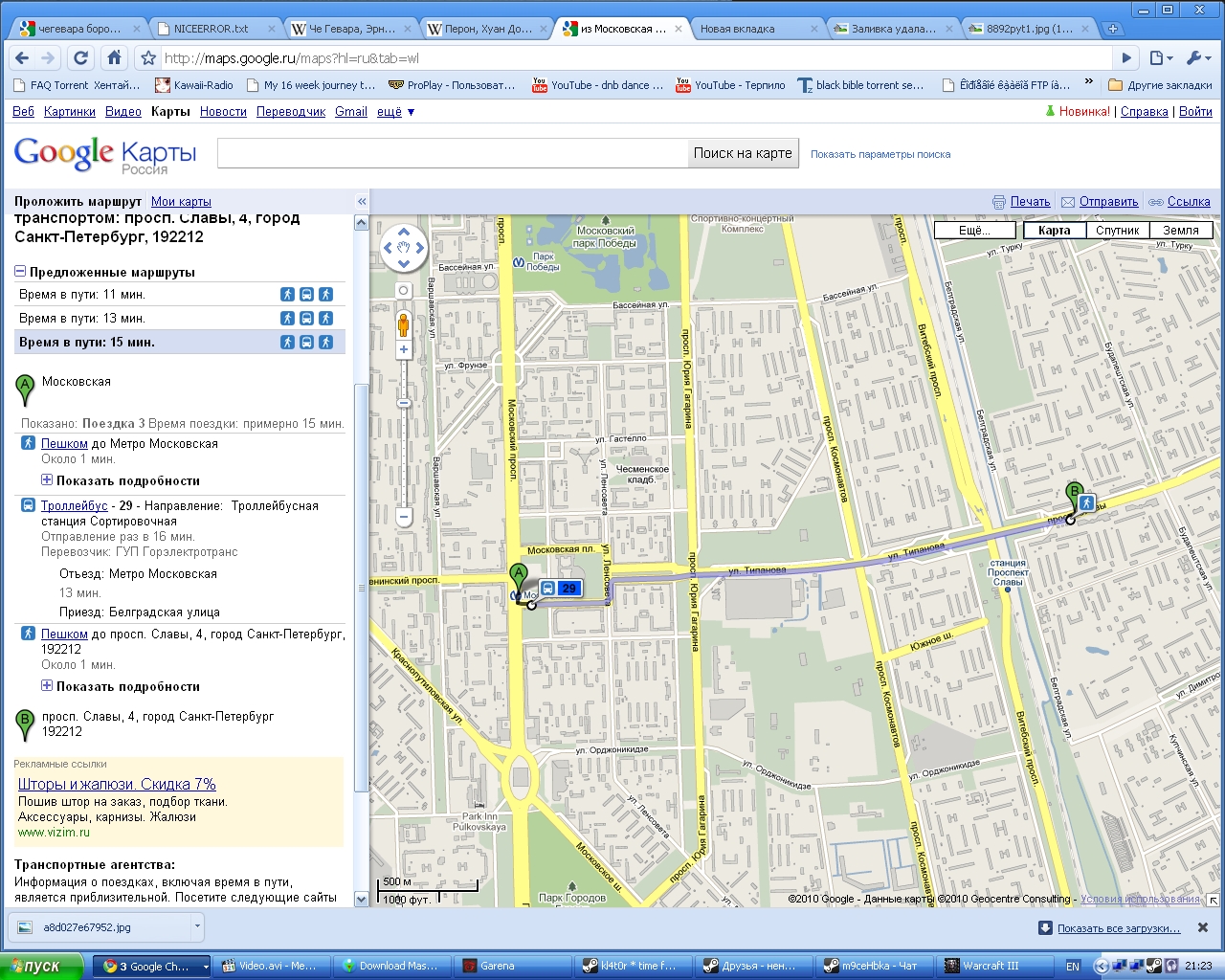Collapse the Предложенные маршруты section
The width and height of the screenshot is (1225, 980).
20,272
